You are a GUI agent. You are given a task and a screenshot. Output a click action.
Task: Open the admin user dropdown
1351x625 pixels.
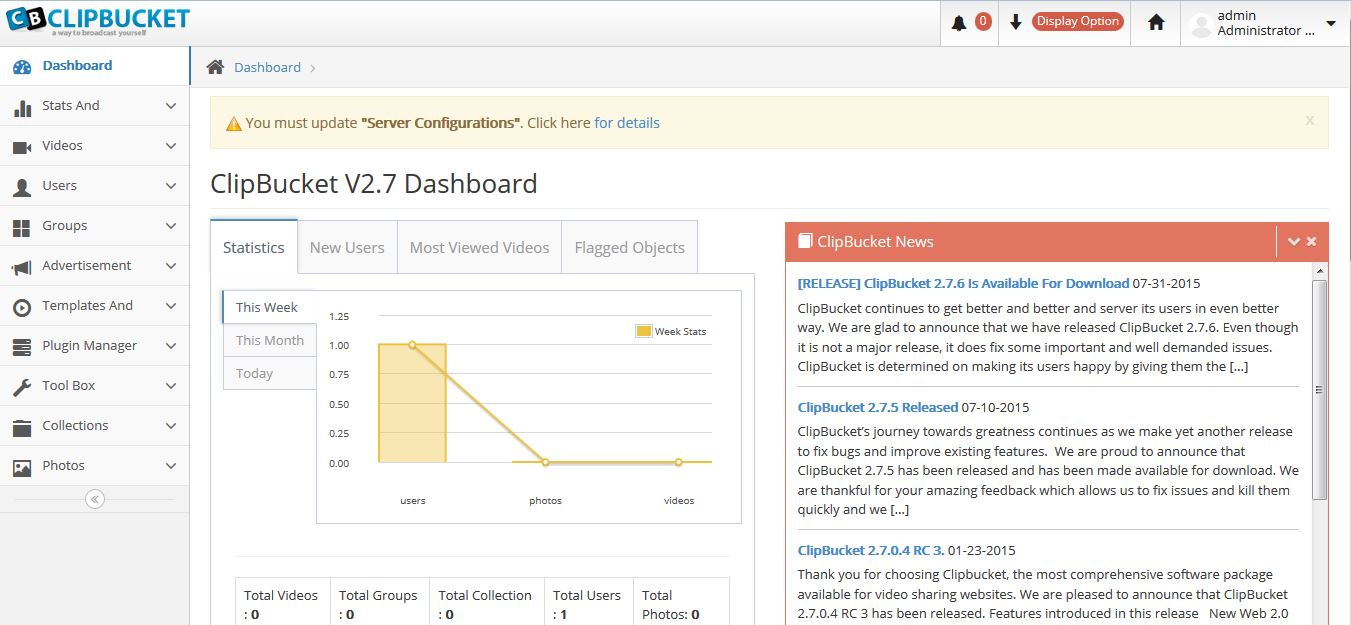pos(1330,23)
